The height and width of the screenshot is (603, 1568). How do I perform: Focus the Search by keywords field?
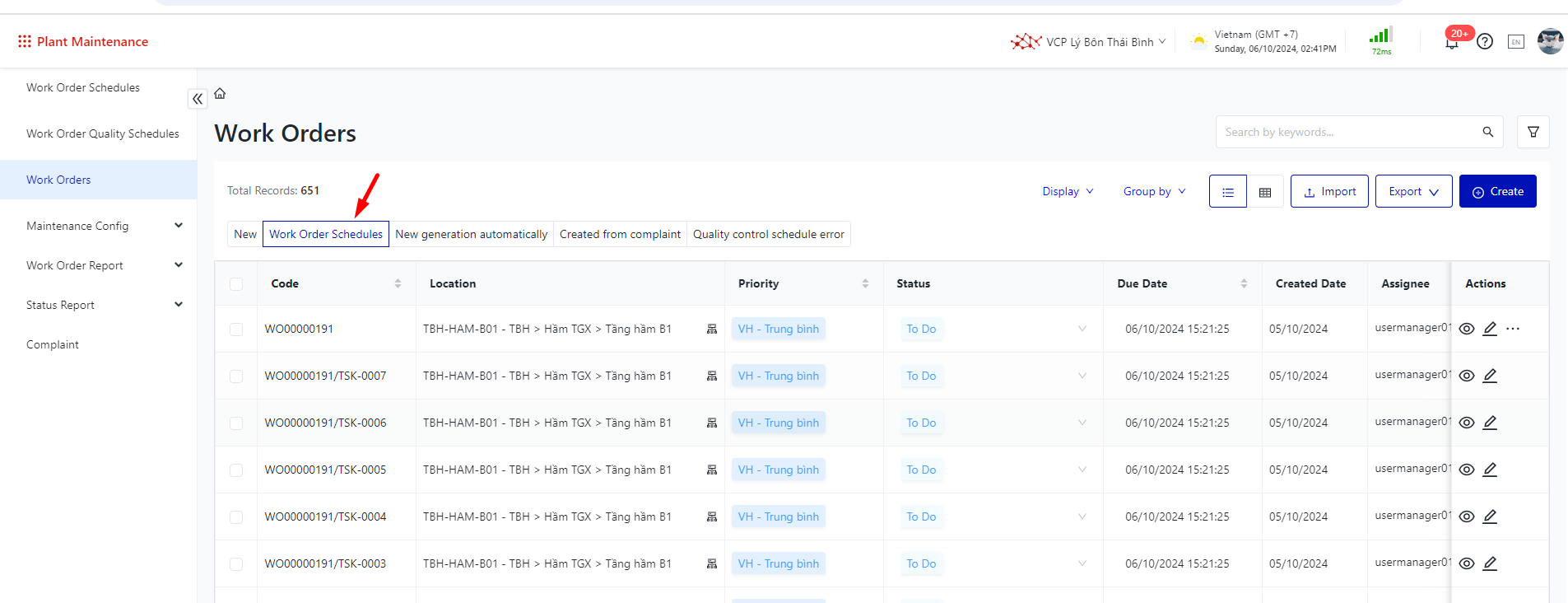tap(1350, 132)
